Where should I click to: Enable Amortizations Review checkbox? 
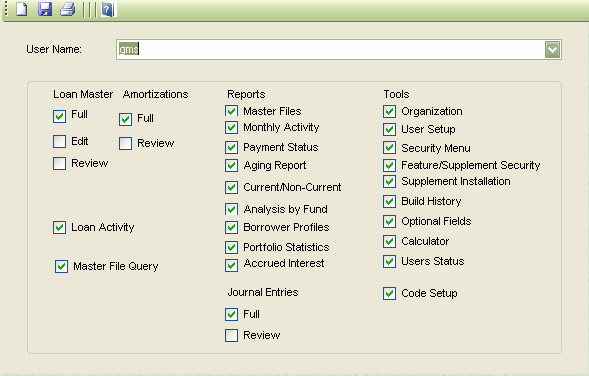pos(125,143)
